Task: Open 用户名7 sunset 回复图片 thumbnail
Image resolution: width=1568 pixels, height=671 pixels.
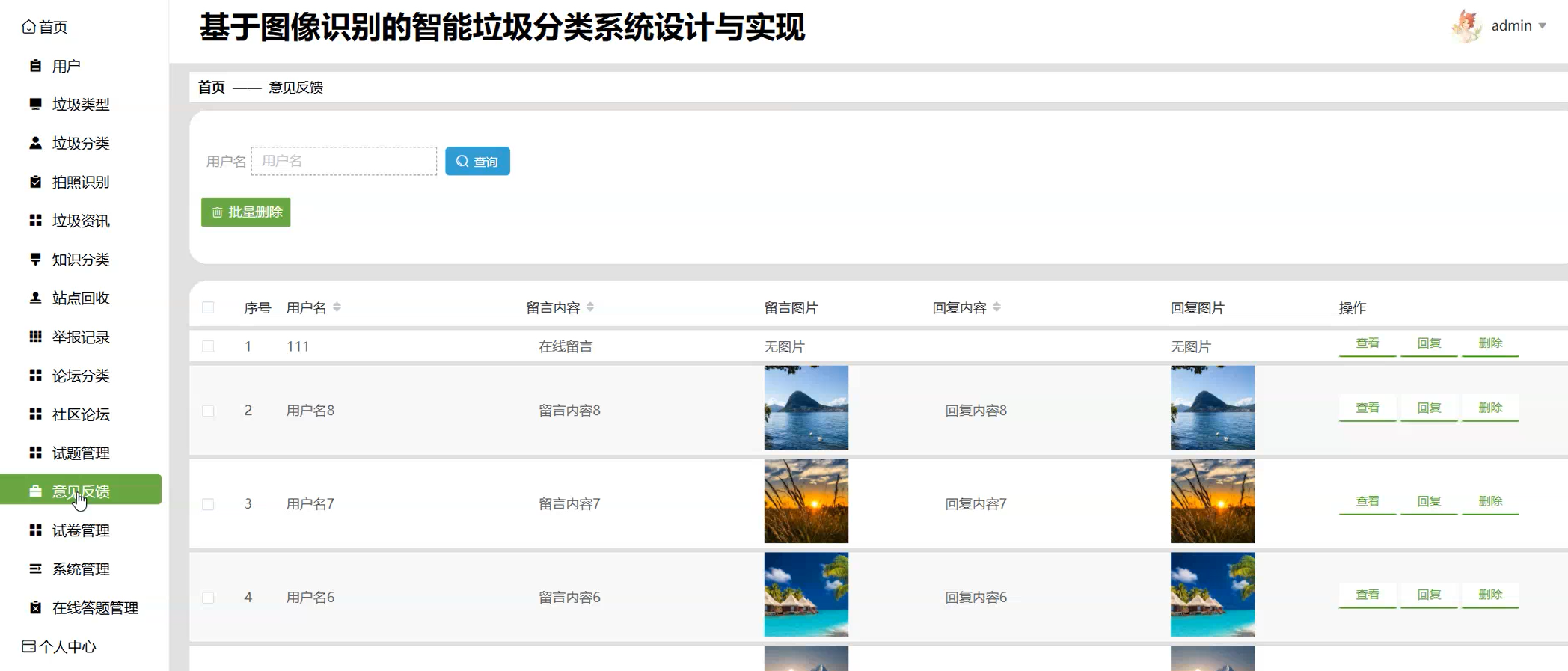Action: tap(1213, 501)
